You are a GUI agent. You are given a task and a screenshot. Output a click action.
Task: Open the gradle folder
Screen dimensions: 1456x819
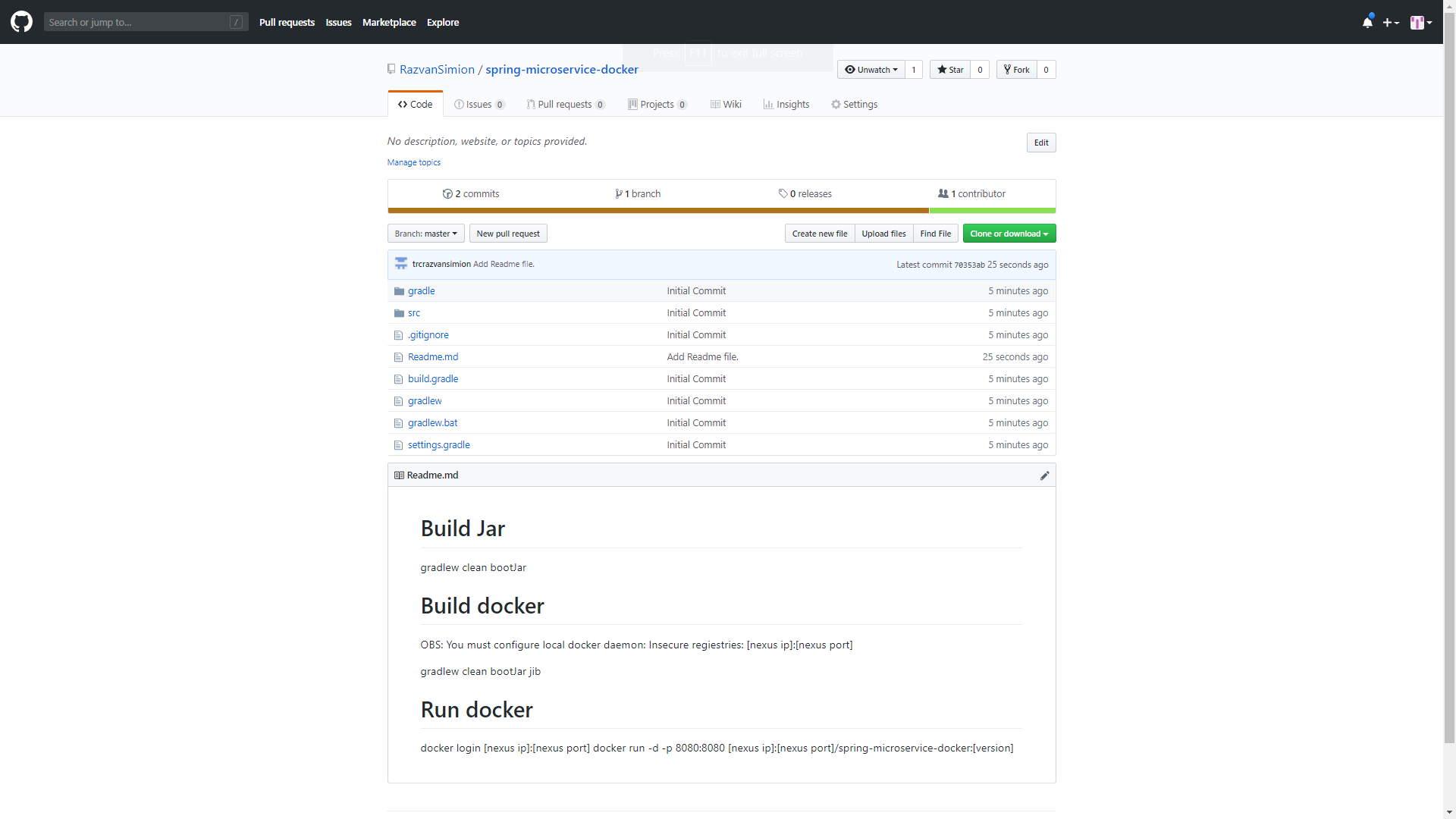[x=421, y=291]
